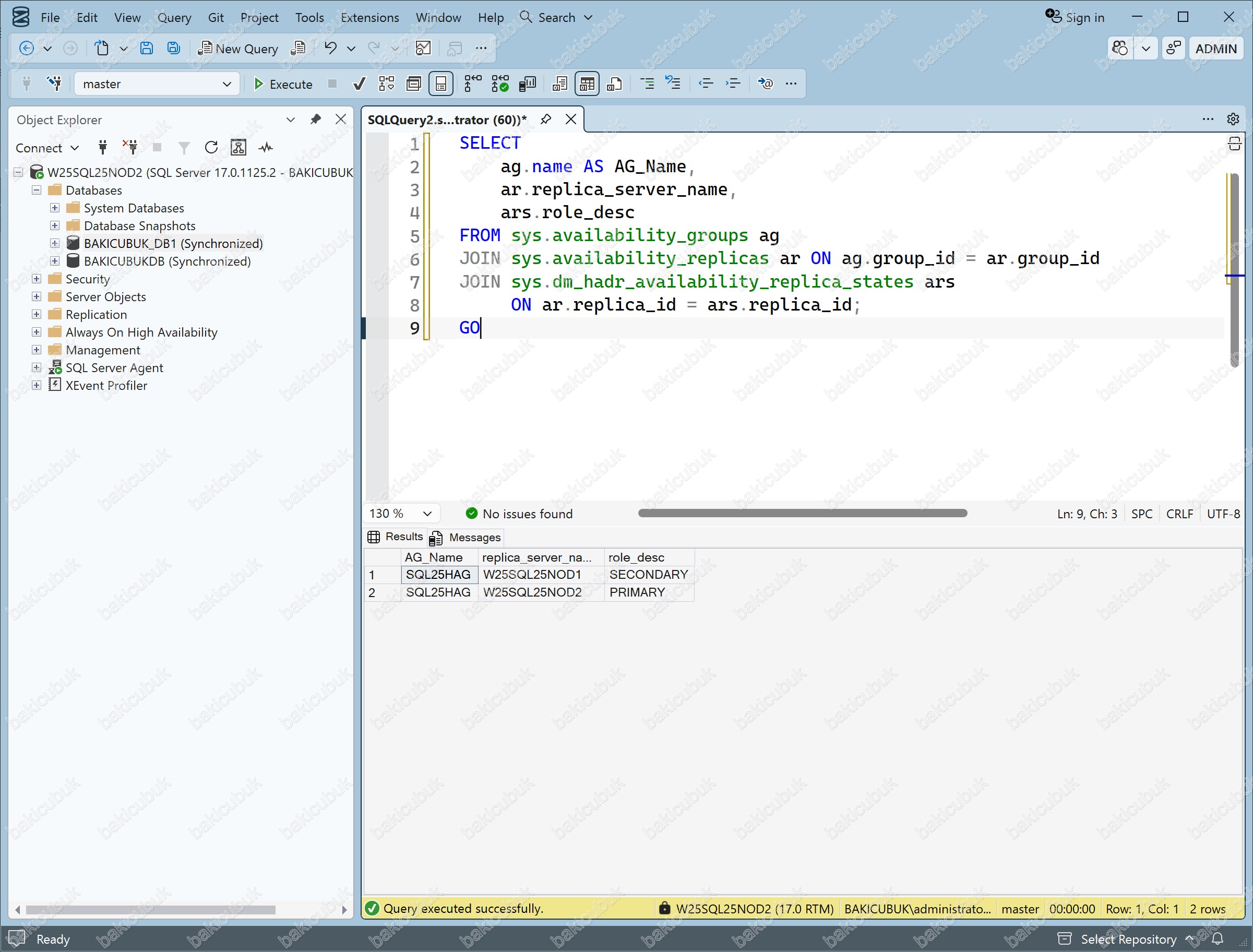Image resolution: width=1253 pixels, height=952 pixels.
Task: Open Object Explorer window position dropdown
Action: (291, 120)
